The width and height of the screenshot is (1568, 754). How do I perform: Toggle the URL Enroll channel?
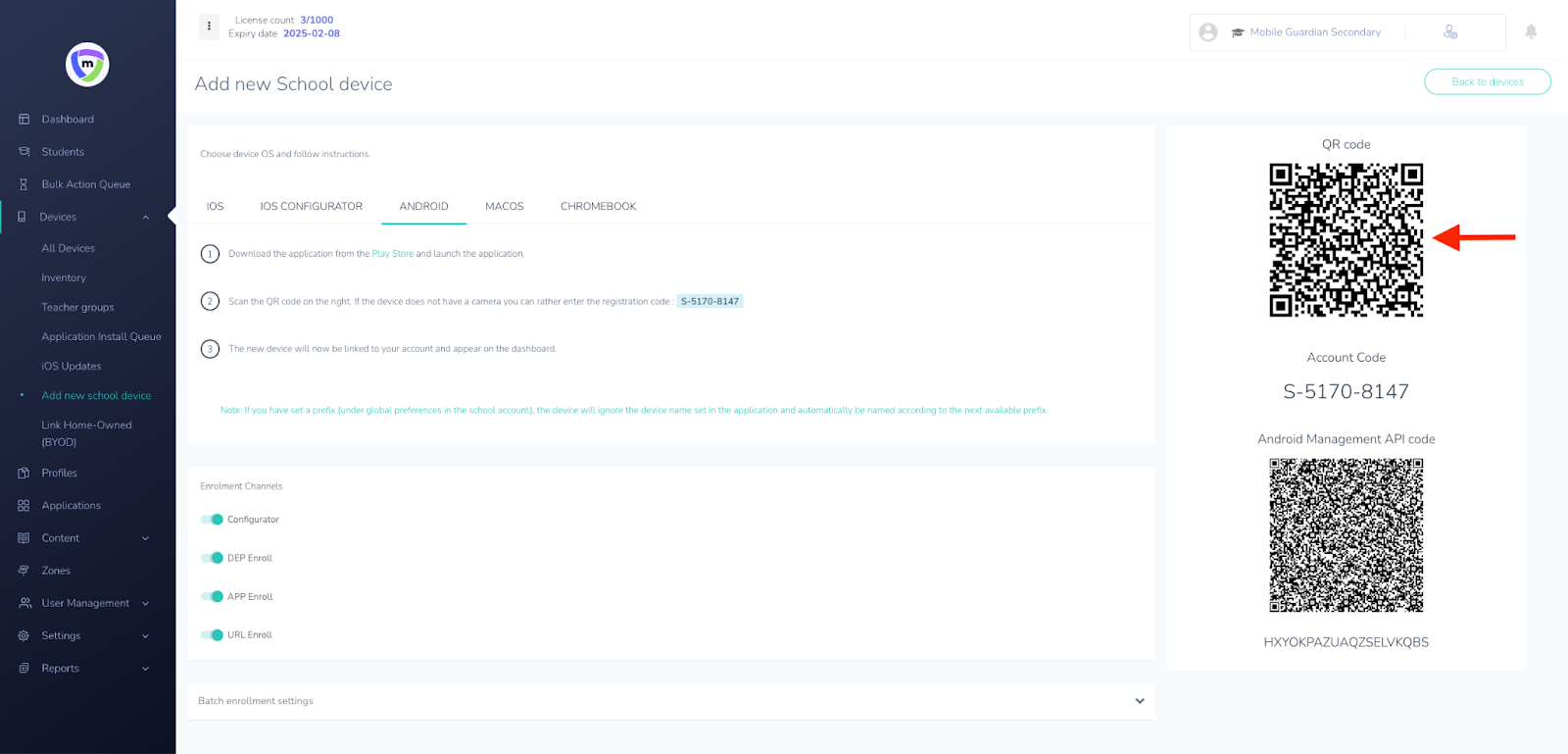tap(212, 635)
